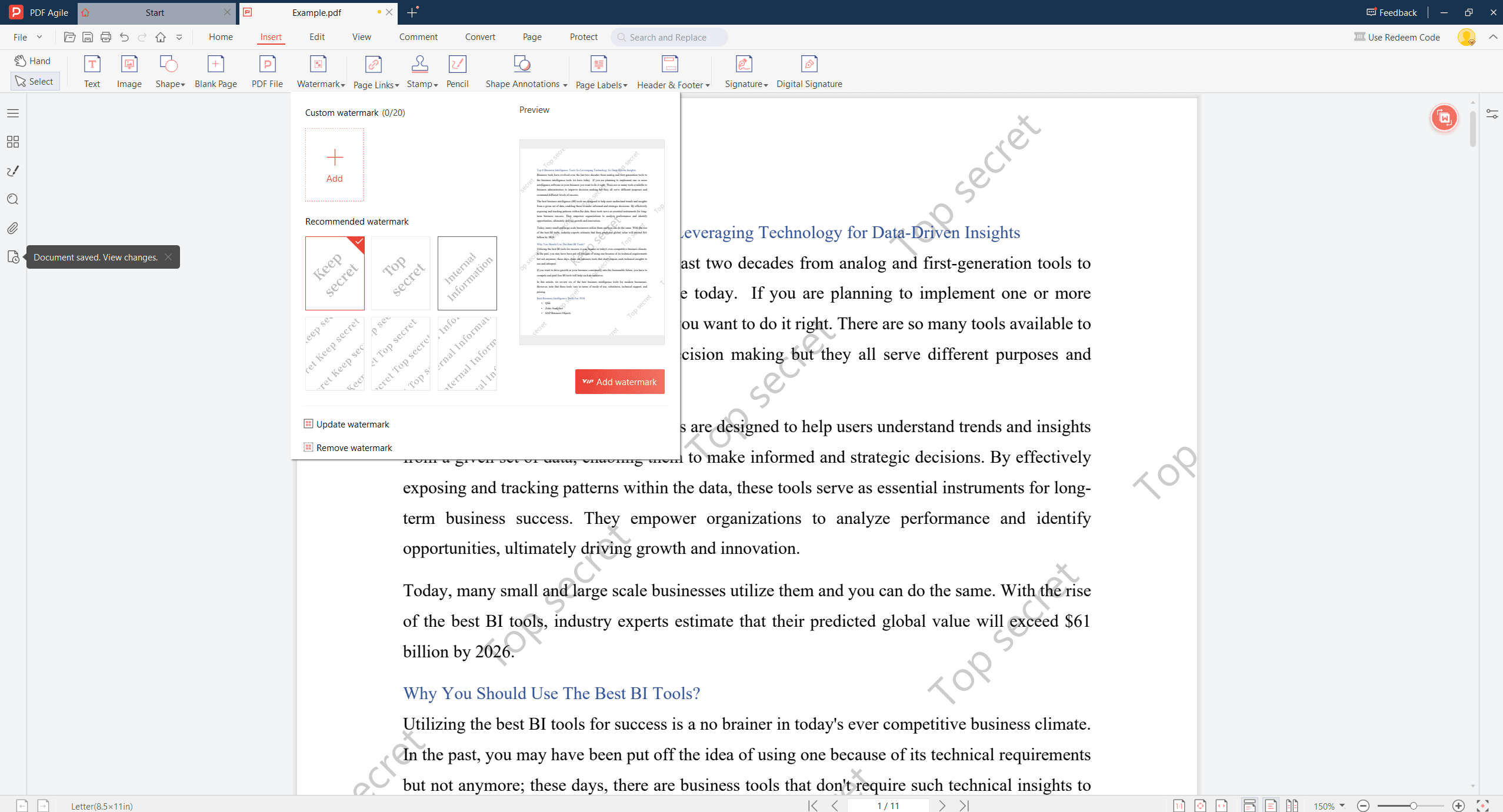1503x812 pixels.
Task: Go to the previous page
Action: tap(835, 805)
